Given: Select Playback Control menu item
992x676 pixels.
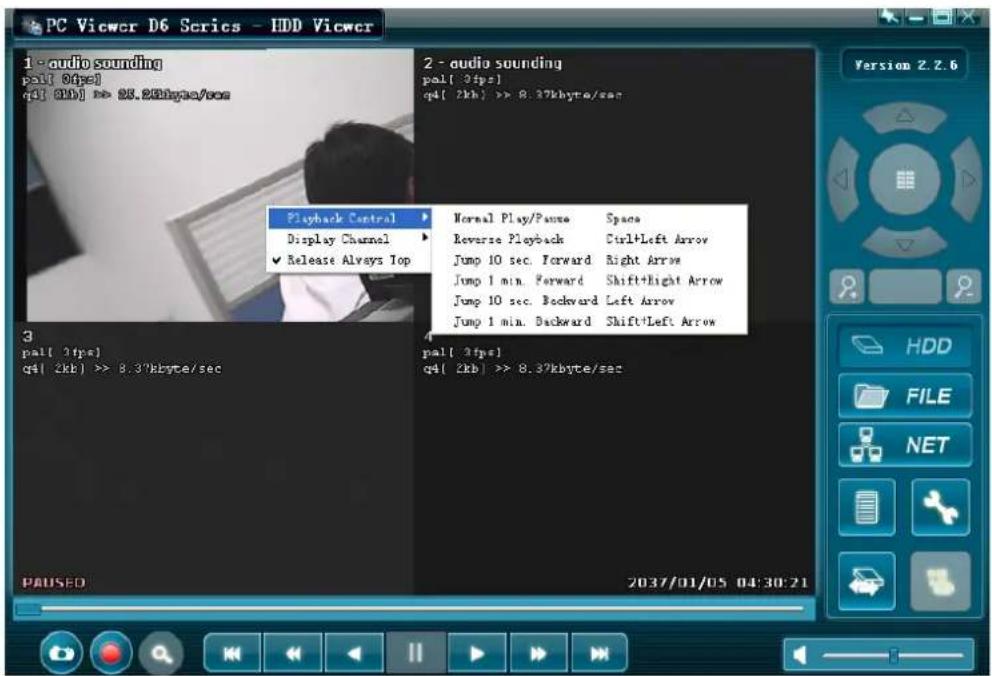Looking at the screenshot, I should (350, 218).
